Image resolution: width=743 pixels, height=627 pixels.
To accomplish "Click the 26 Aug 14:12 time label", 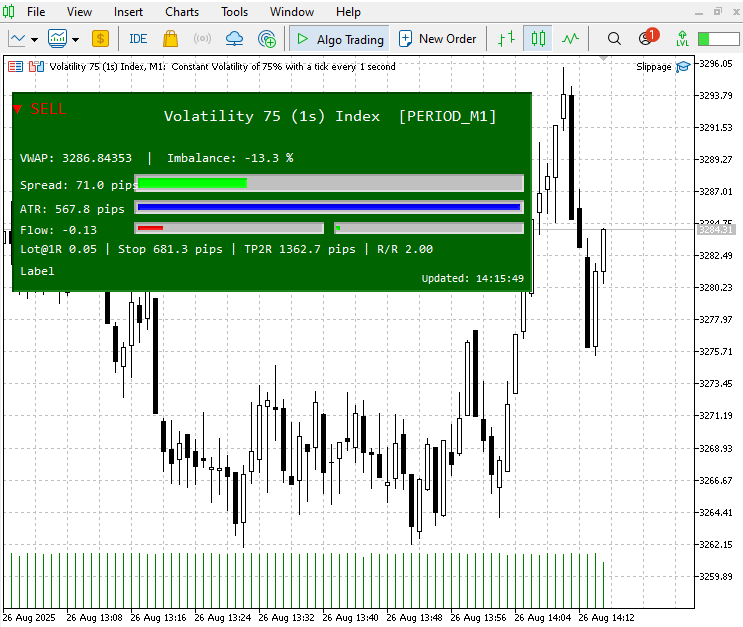I will click(x=606, y=618).
